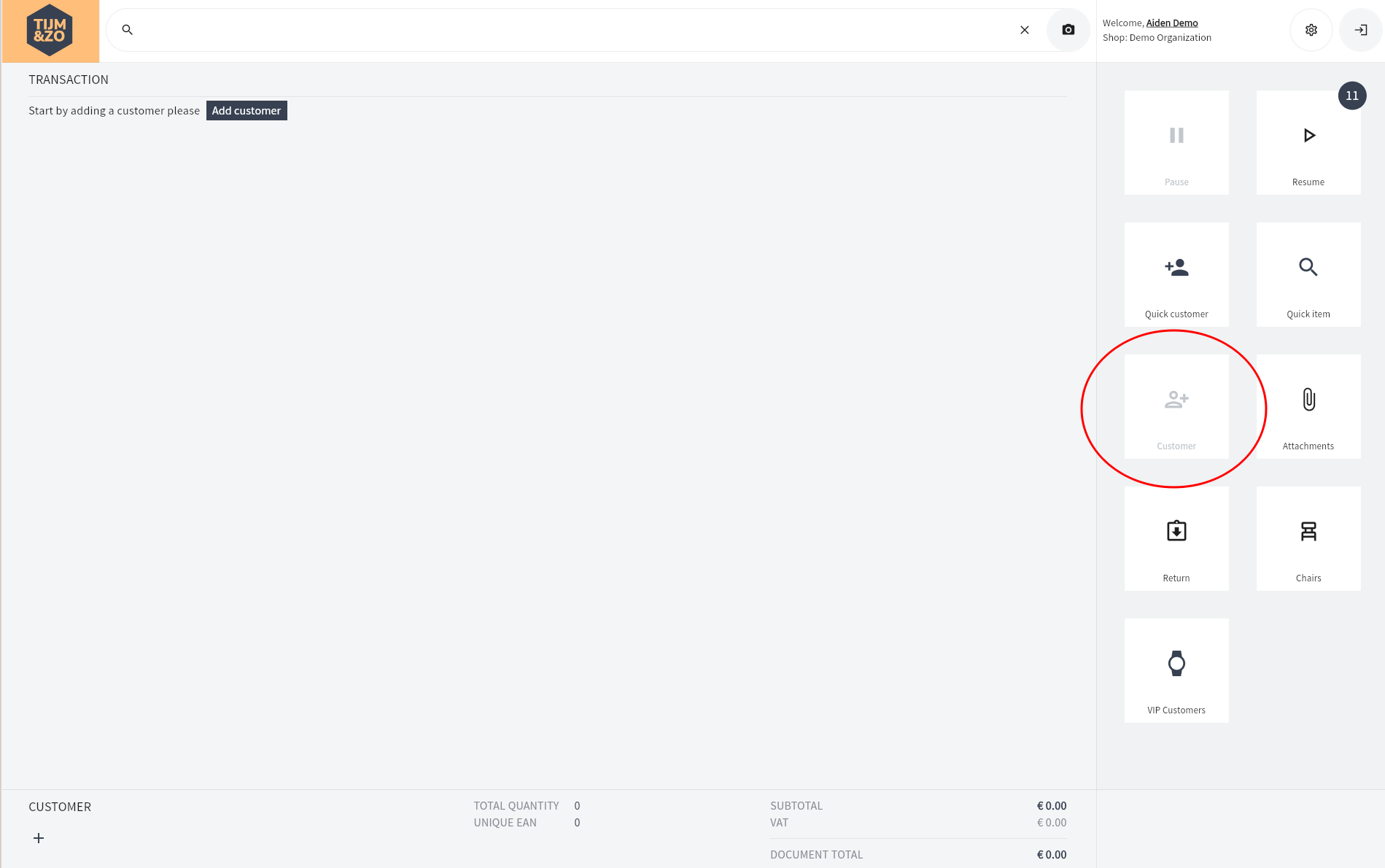
Task: Open the Chairs category tile
Action: point(1308,539)
